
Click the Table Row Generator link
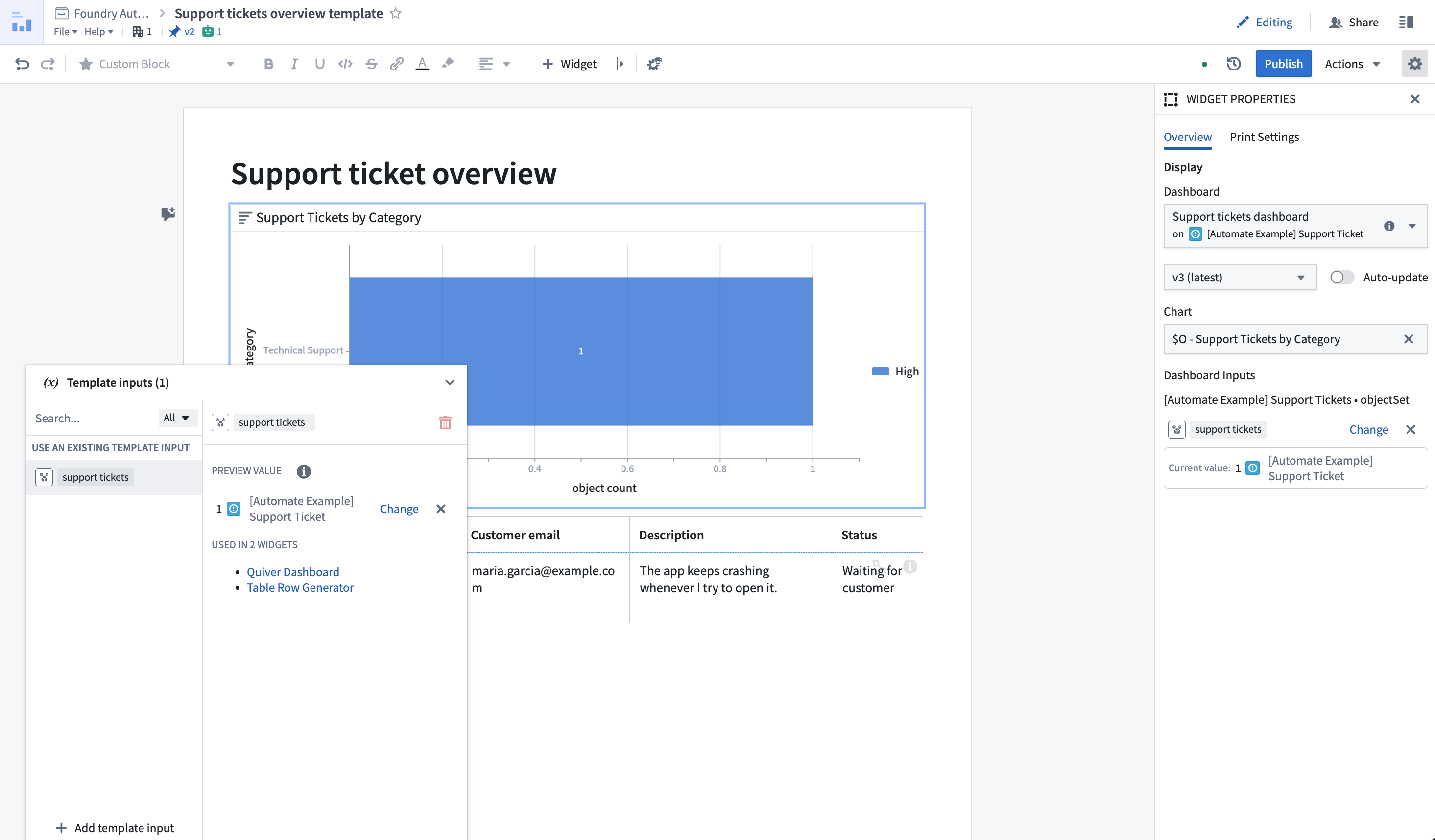pyautogui.click(x=300, y=587)
